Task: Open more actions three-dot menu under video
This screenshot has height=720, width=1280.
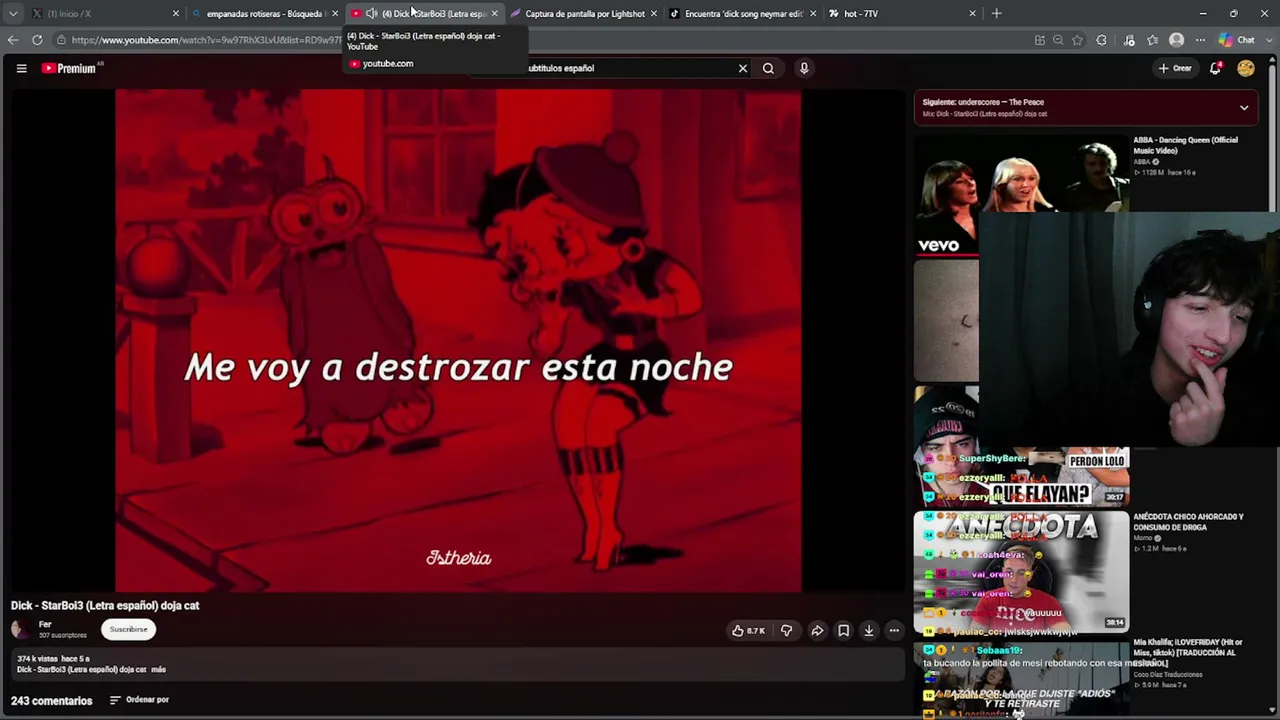Action: [x=894, y=631]
